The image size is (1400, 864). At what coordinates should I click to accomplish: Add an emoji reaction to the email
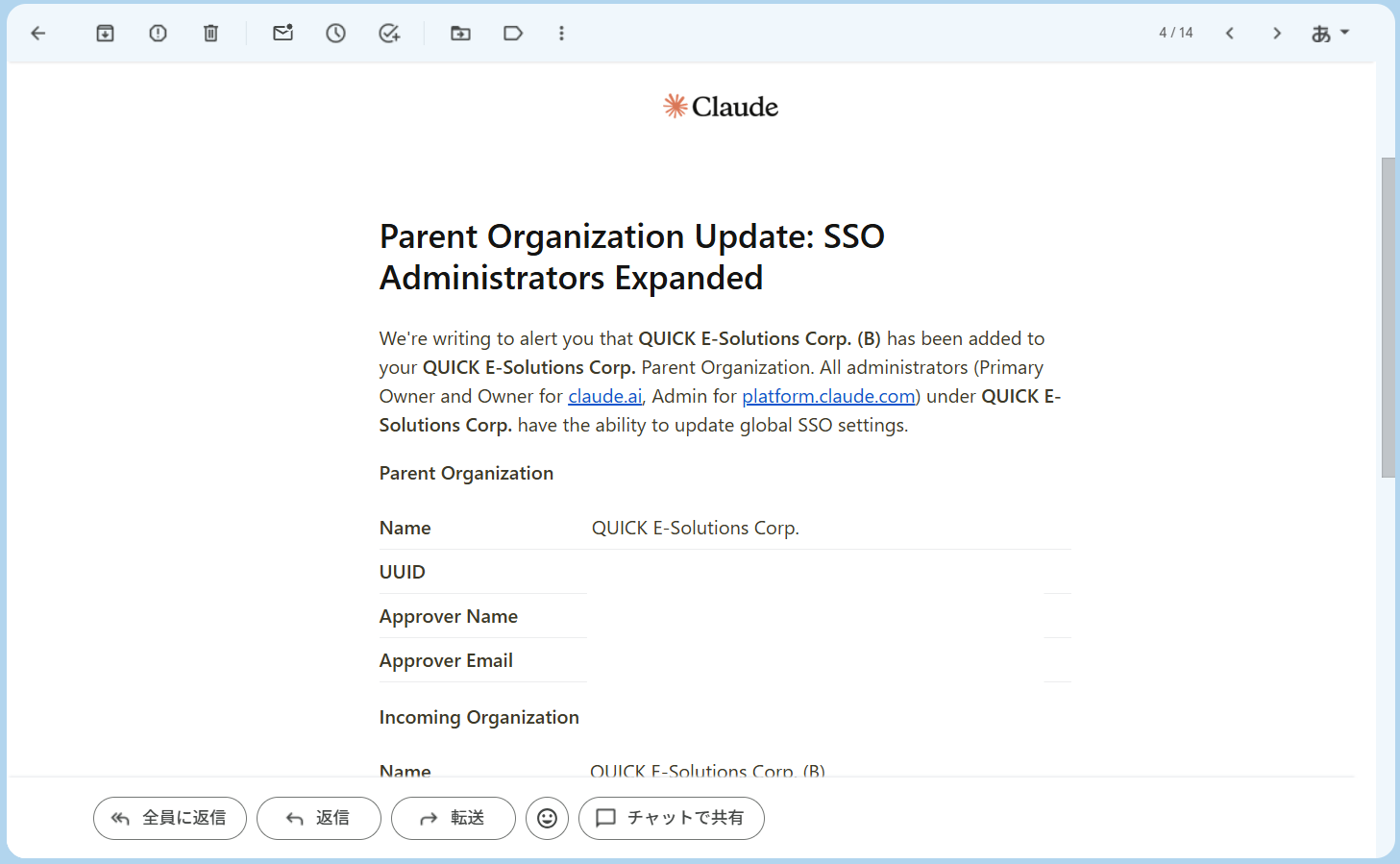[547, 818]
